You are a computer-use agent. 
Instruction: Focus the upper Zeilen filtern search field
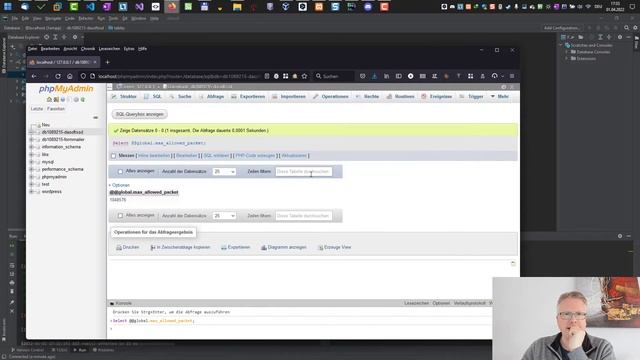tap(304, 171)
